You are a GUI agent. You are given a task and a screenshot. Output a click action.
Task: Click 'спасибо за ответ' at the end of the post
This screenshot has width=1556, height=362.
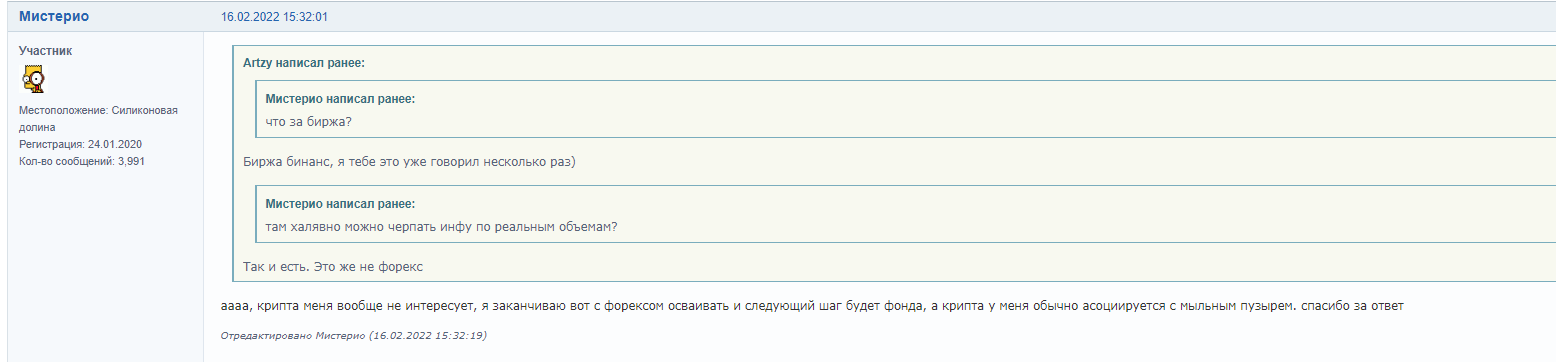1350,305
